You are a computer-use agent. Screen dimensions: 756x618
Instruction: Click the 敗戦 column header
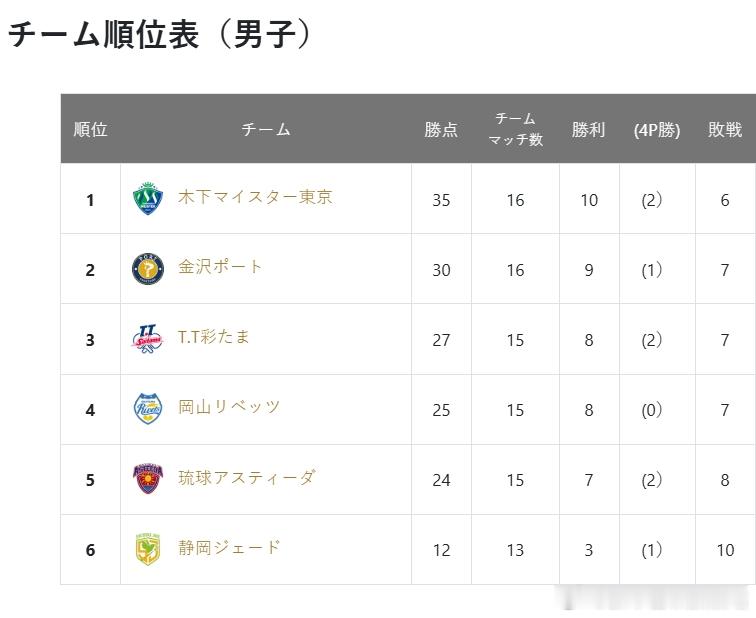pyautogui.click(x=725, y=129)
